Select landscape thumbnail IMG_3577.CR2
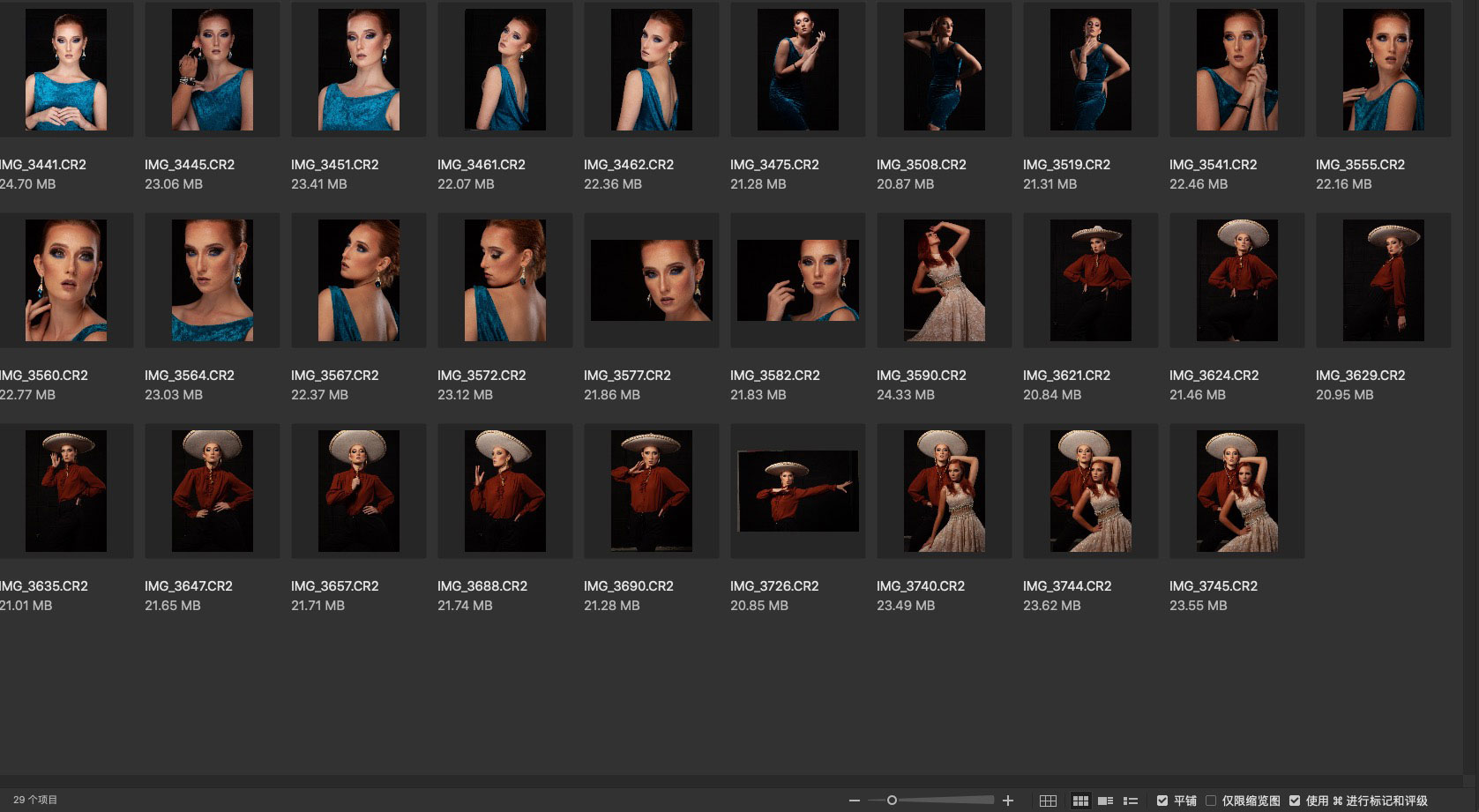The height and width of the screenshot is (812, 1479). click(651, 280)
